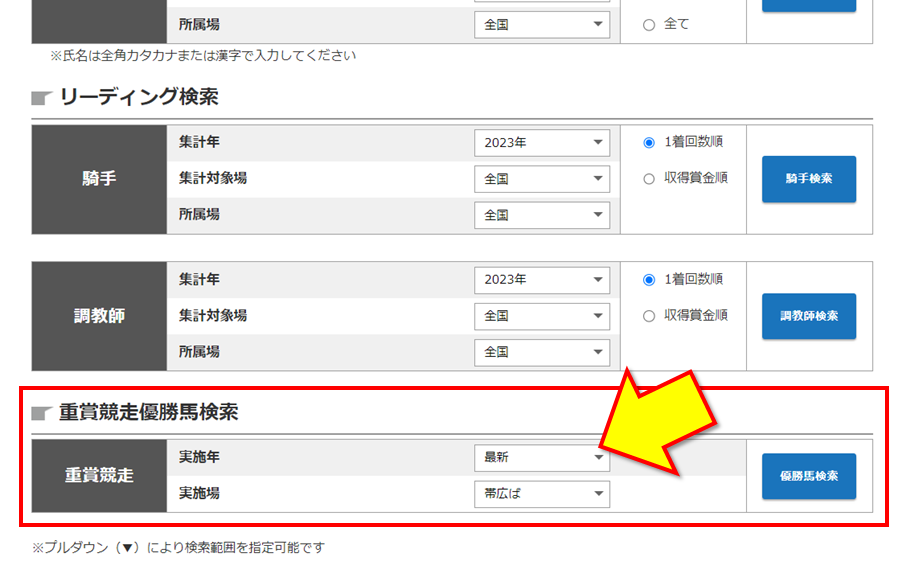Expand the 集計対象場 dropdown for 調教師
Screen dimensions: 907x567
[541, 316]
